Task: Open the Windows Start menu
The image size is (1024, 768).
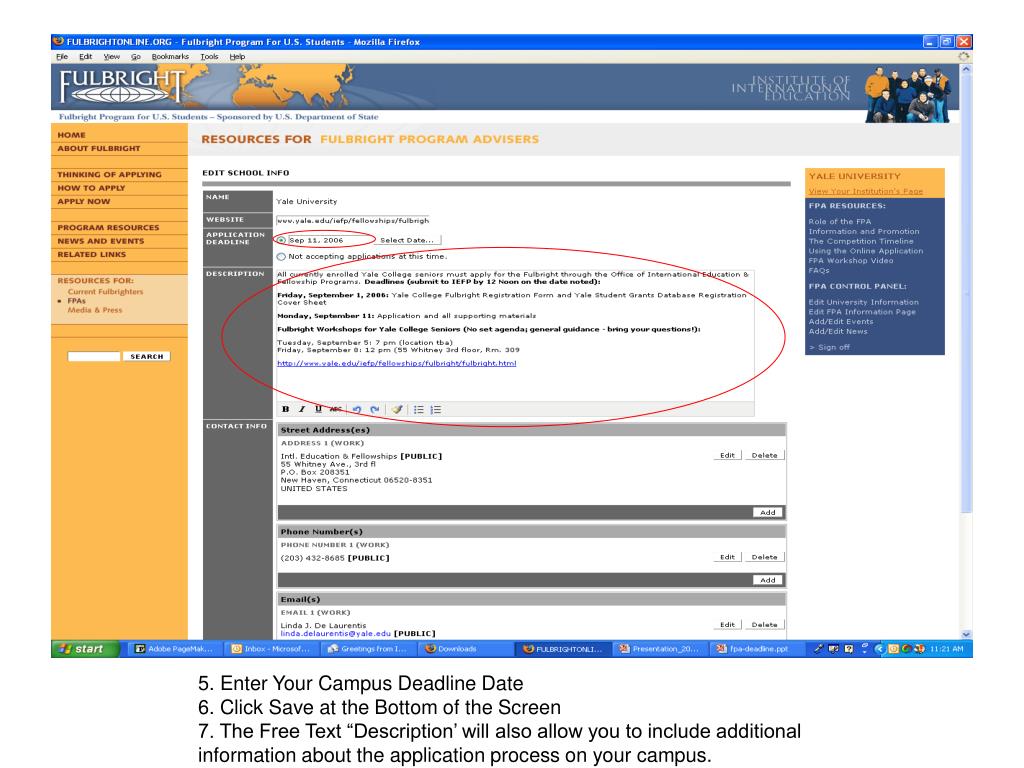Action: (85, 648)
